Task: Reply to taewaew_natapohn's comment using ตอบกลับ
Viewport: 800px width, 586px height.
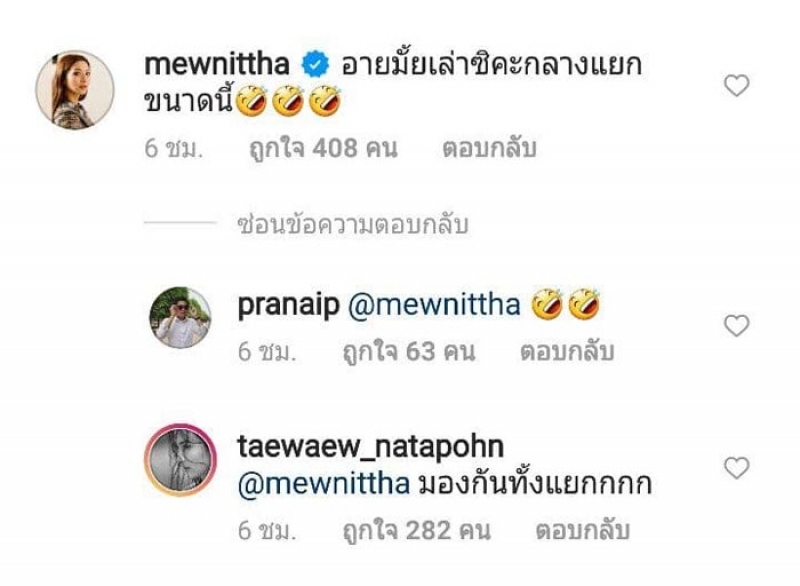Action: point(583,530)
